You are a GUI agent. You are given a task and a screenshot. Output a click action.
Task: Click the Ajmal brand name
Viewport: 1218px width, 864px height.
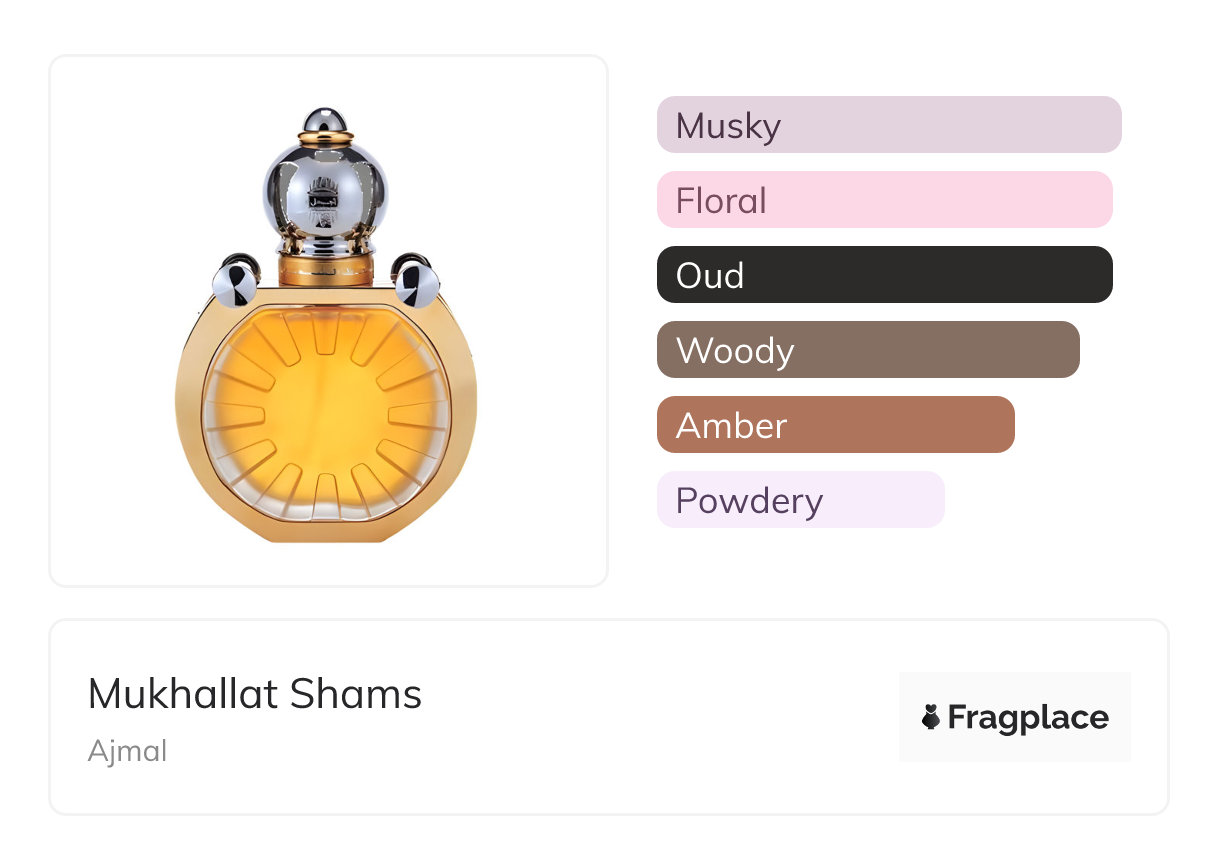click(x=127, y=751)
